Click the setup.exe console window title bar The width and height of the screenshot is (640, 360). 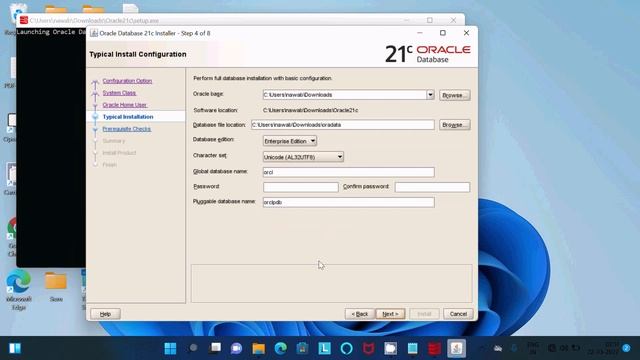241,20
